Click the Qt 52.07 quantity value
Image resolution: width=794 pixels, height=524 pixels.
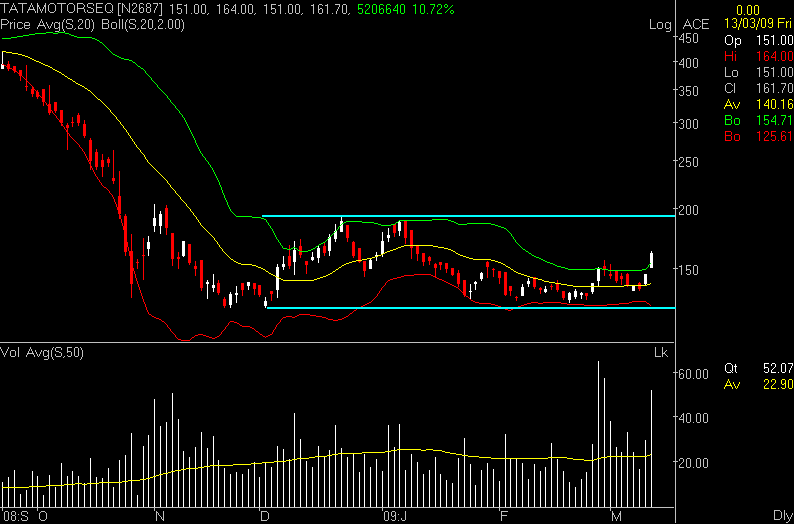759,369
